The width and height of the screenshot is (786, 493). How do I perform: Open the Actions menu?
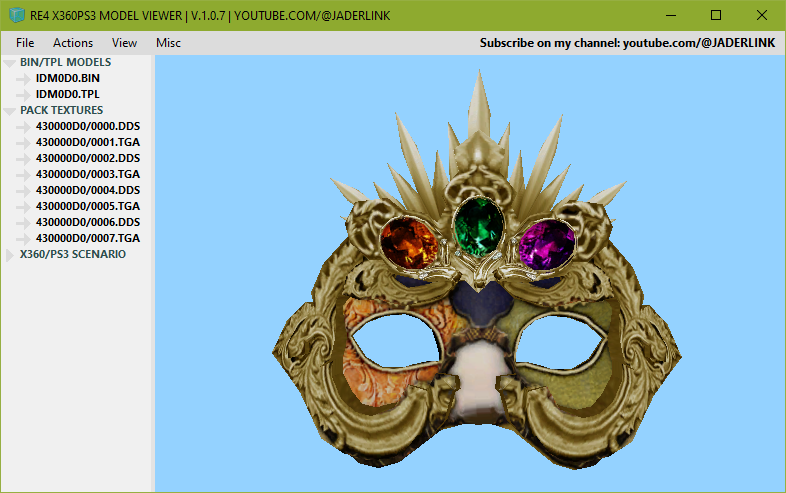pos(73,43)
